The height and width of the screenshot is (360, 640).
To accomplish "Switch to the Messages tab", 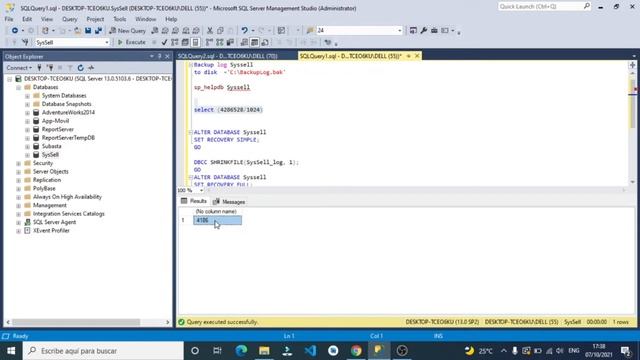I will (x=229, y=202).
